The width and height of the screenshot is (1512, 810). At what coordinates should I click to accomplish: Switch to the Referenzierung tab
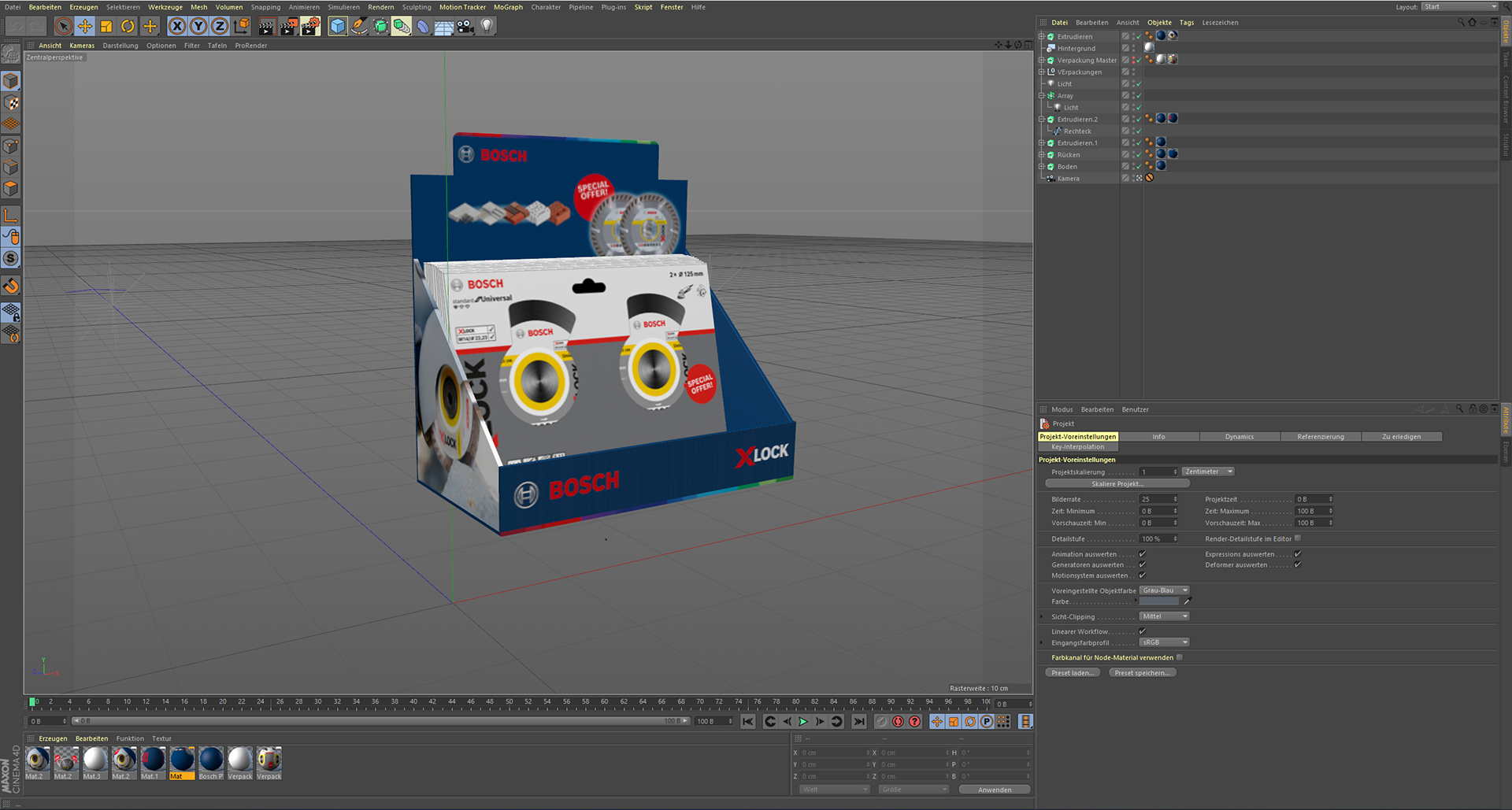click(1321, 436)
